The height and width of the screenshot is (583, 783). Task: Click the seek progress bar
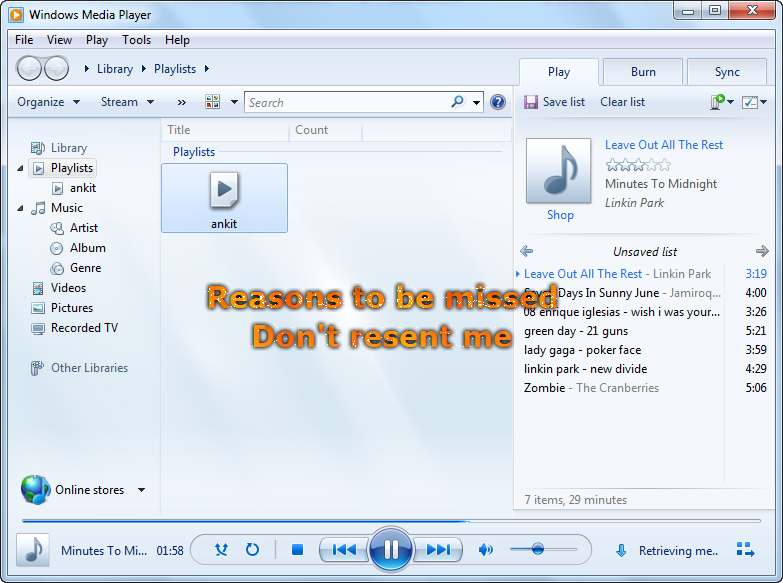(392, 521)
